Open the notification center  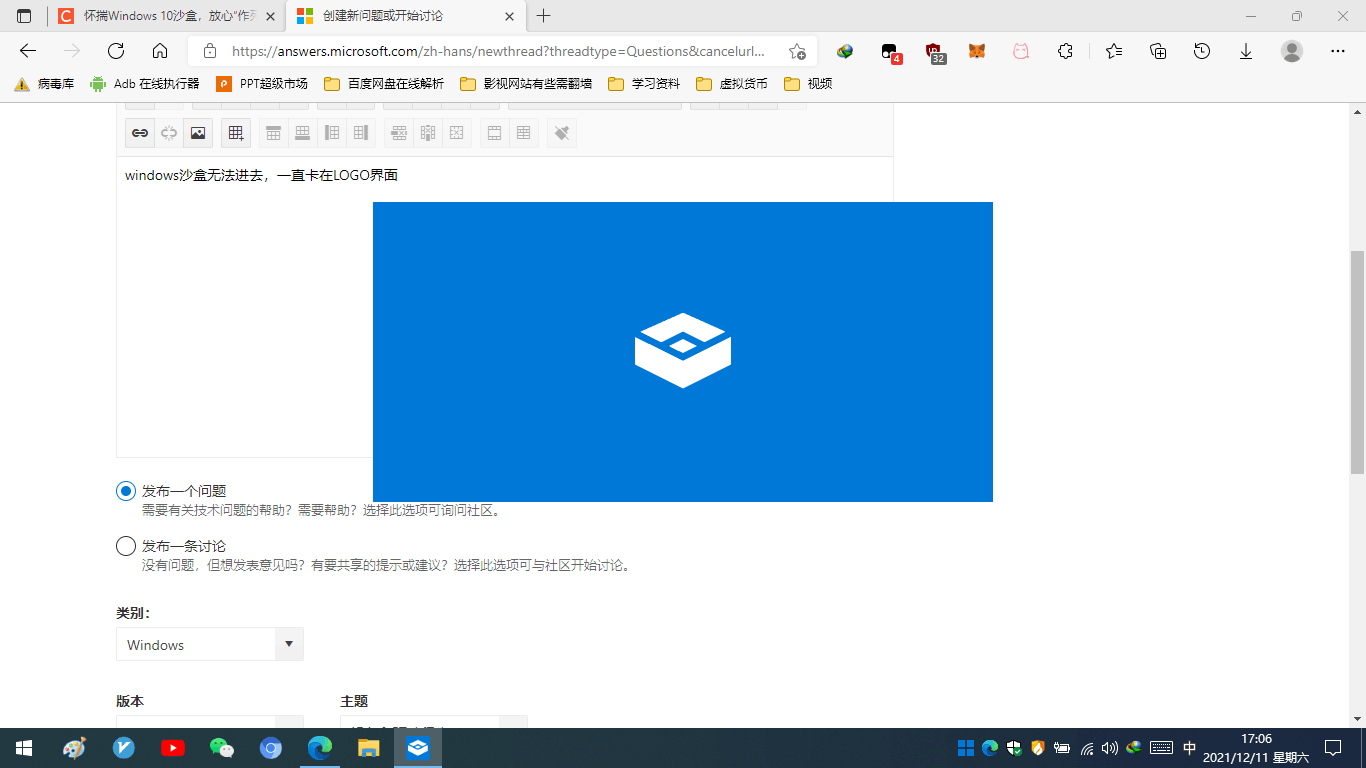click(1333, 748)
